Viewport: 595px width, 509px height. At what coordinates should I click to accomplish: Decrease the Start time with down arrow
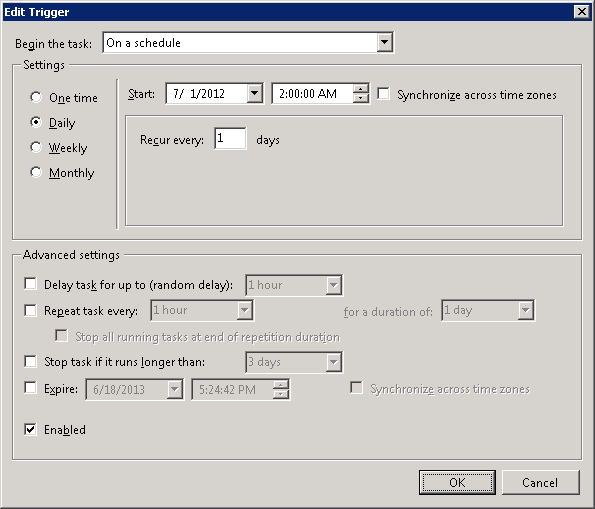[x=360, y=98]
